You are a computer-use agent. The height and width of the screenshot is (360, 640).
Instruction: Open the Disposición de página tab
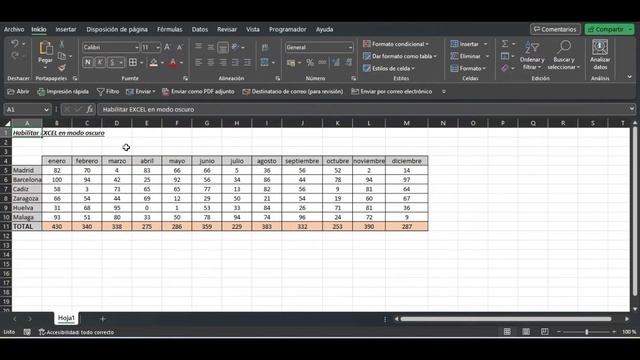pyautogui.click(x=117, y=29)
